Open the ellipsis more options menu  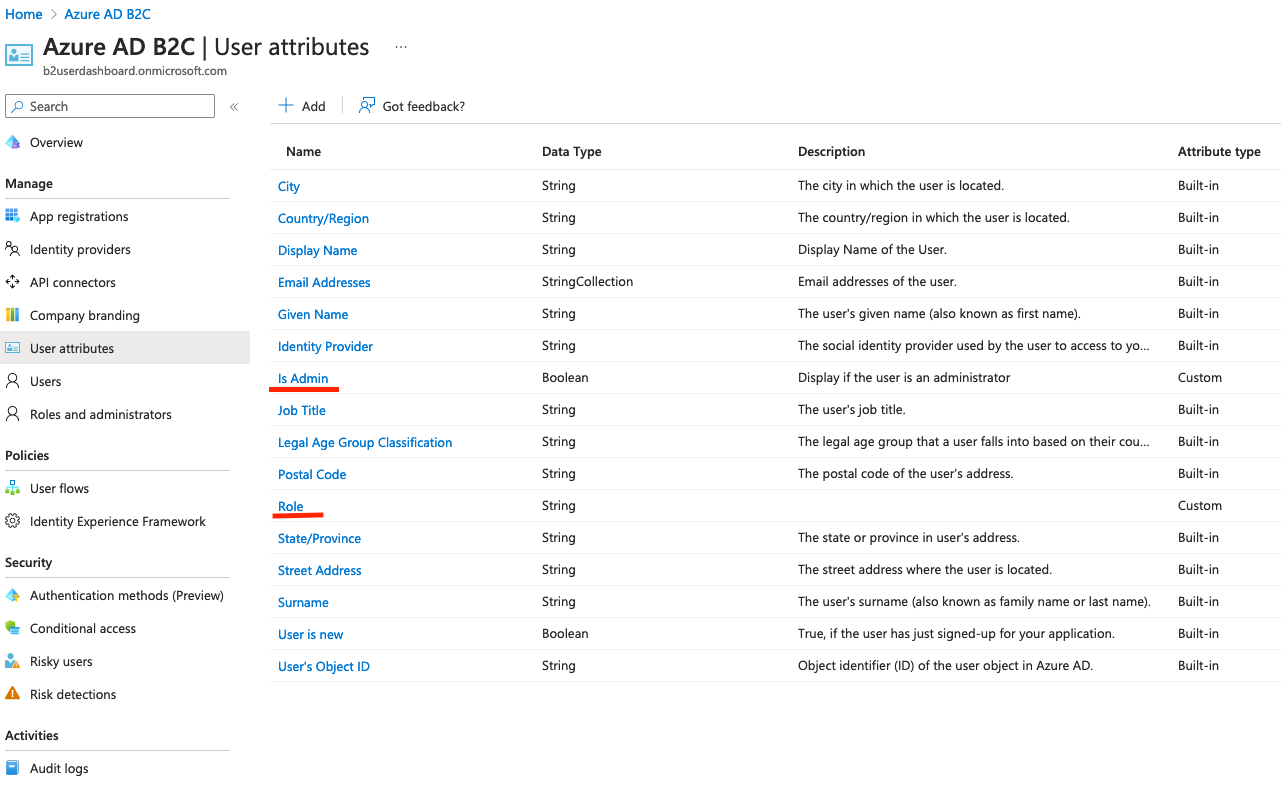pos(401,47)
